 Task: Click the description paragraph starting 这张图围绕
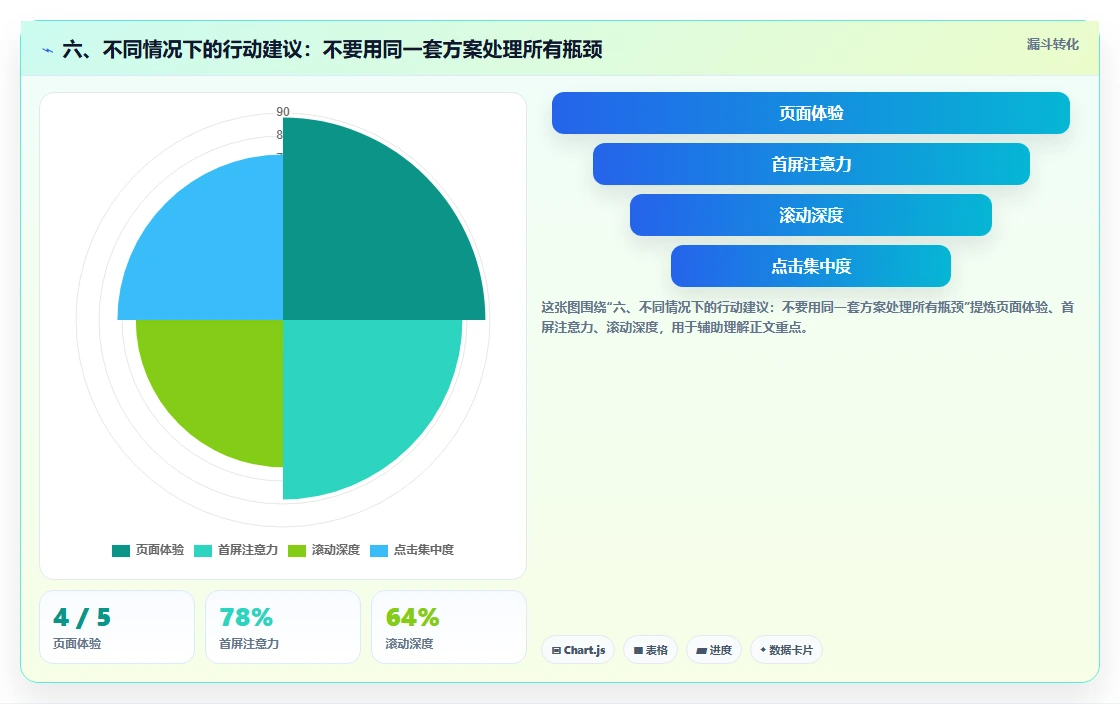pyautogui.click(x=807, y=317)
